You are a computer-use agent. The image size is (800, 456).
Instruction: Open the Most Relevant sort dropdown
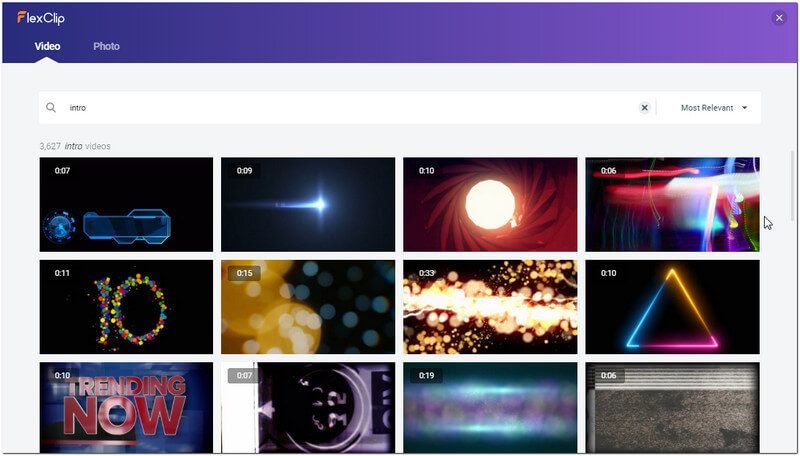[x=714, y=108]
